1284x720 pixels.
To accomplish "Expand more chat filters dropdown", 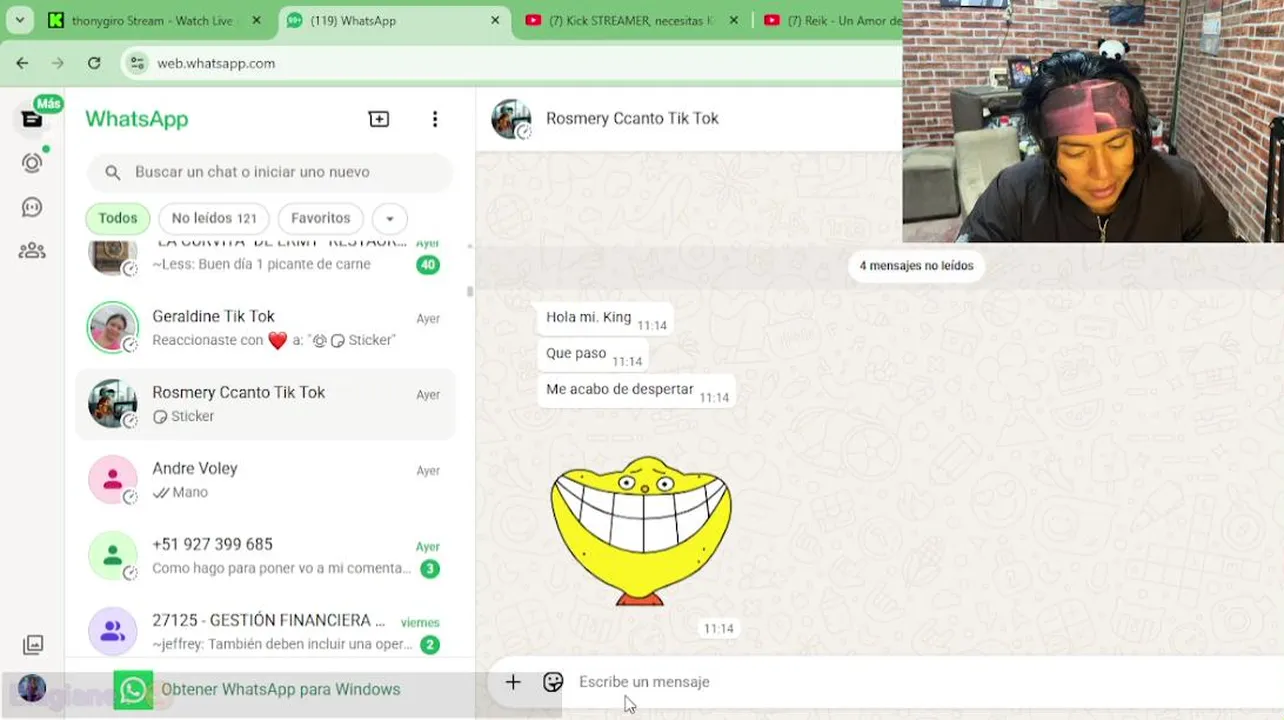I will click(x=390, y=219).
